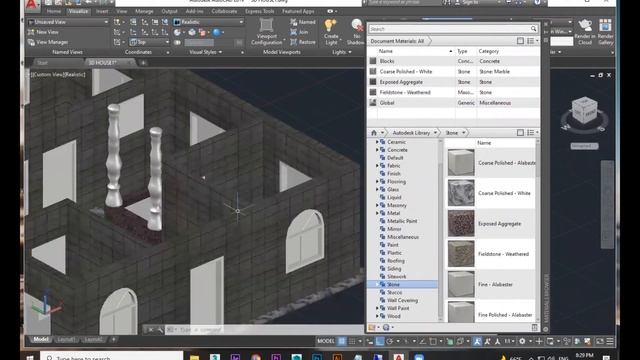Click the workspace switching gear icon
The width and height of the screenshot is (640, 360).
tap(522, 341)
